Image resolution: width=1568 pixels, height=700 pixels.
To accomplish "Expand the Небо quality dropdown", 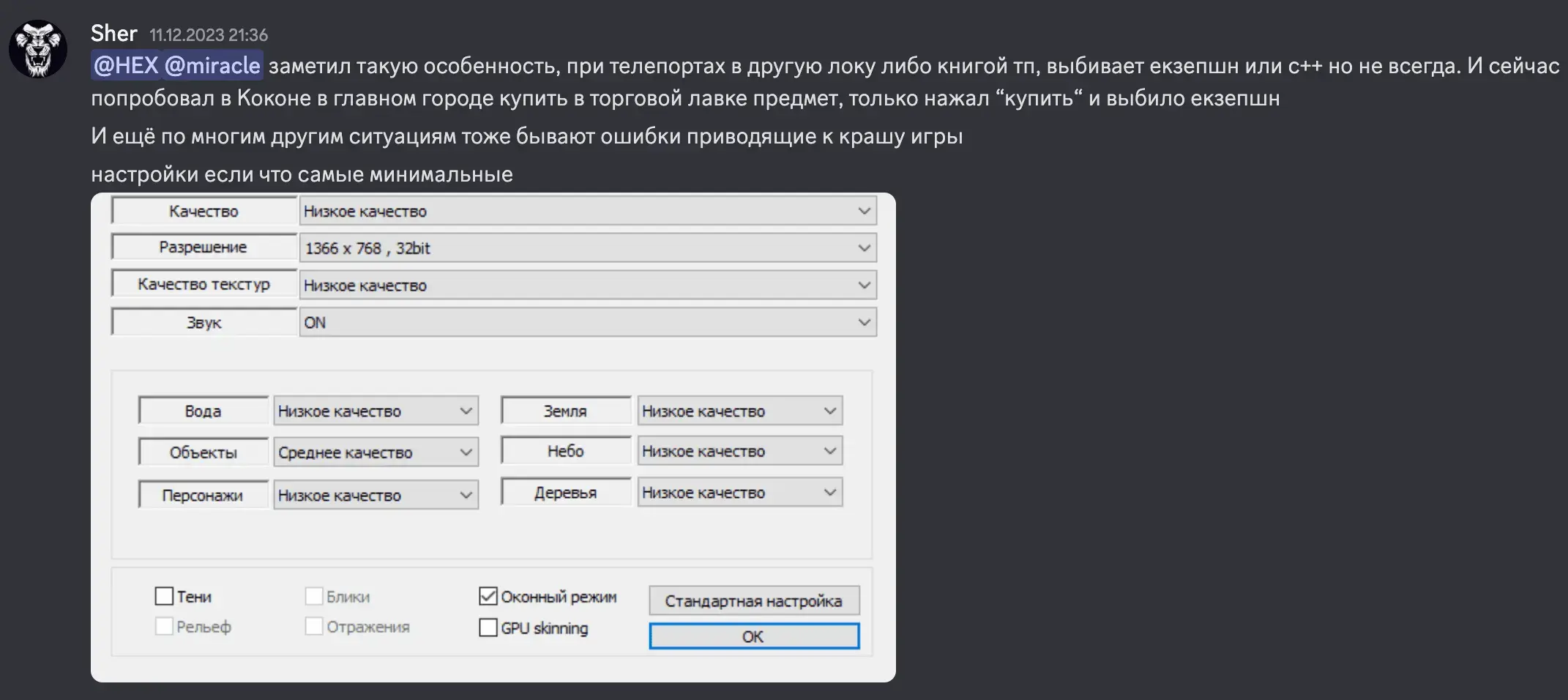I will click(x=739, y=451).
